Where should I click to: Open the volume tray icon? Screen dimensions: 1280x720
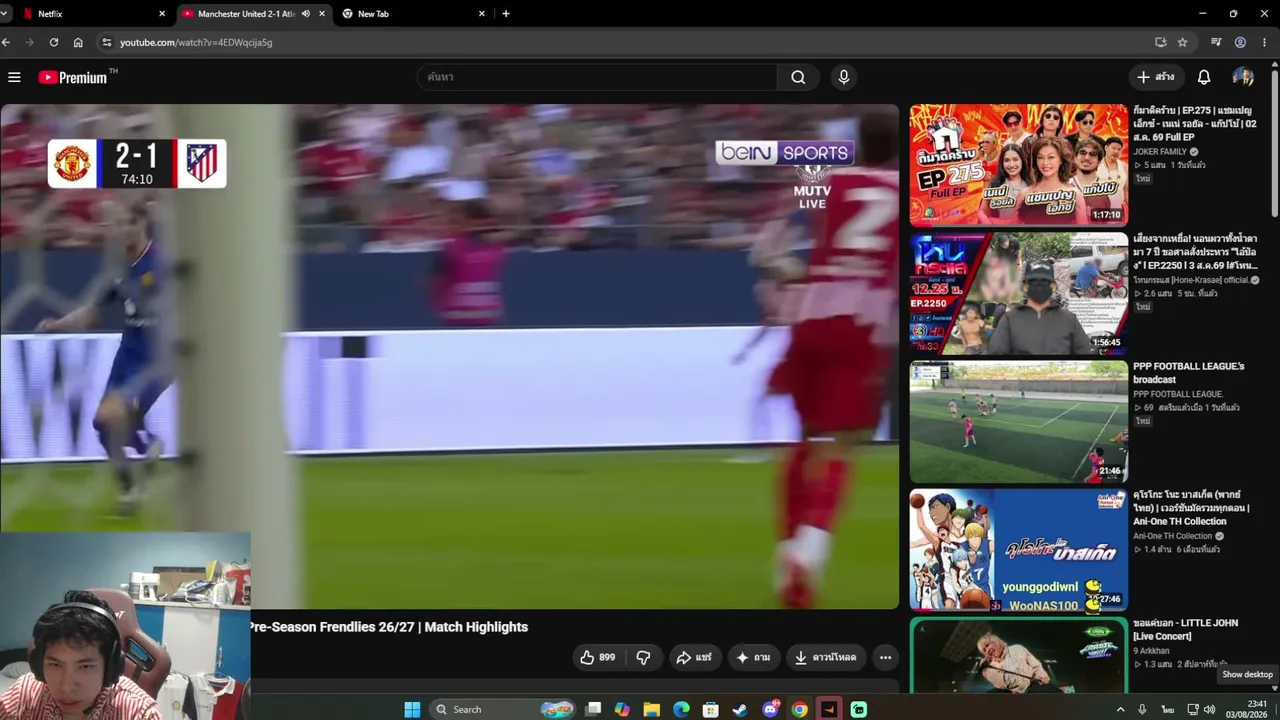click(x=1210, y=709)
